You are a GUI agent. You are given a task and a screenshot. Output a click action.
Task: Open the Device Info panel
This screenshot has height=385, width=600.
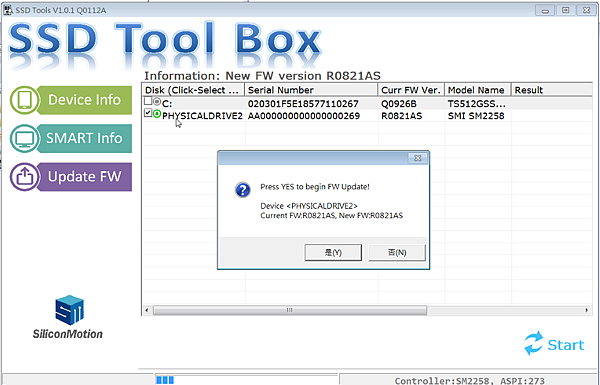point(71,100)
